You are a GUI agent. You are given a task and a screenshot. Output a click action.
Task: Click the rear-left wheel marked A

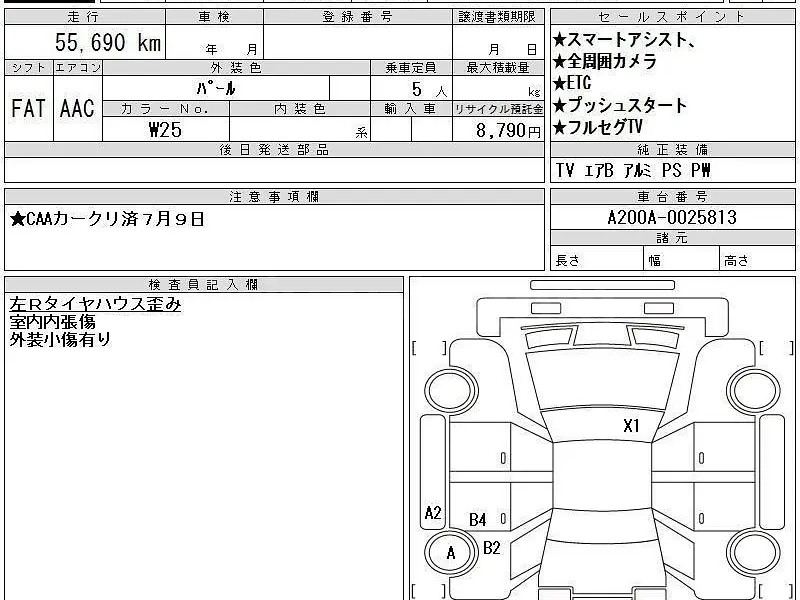pos(450,552)
